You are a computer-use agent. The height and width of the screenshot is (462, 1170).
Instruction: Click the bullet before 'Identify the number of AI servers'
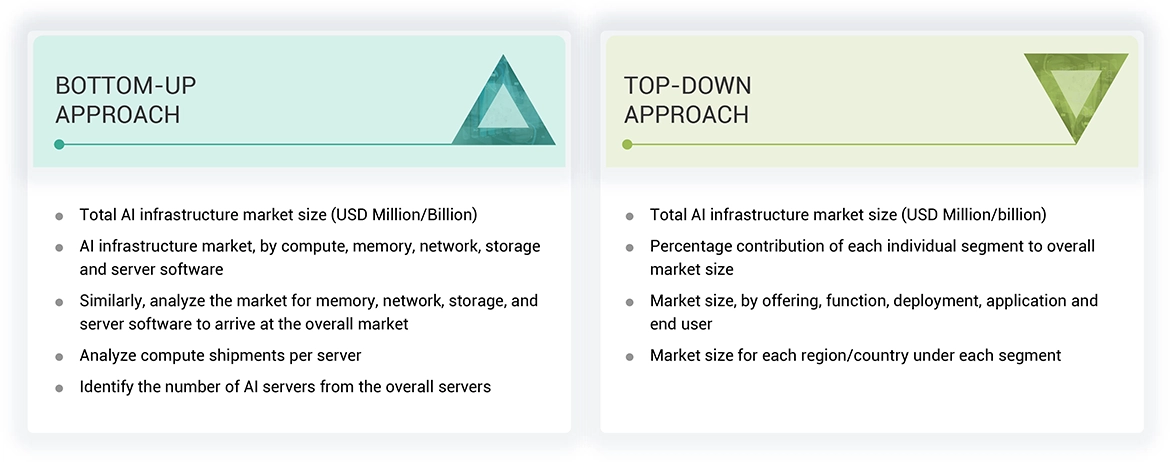coord(60,388)
